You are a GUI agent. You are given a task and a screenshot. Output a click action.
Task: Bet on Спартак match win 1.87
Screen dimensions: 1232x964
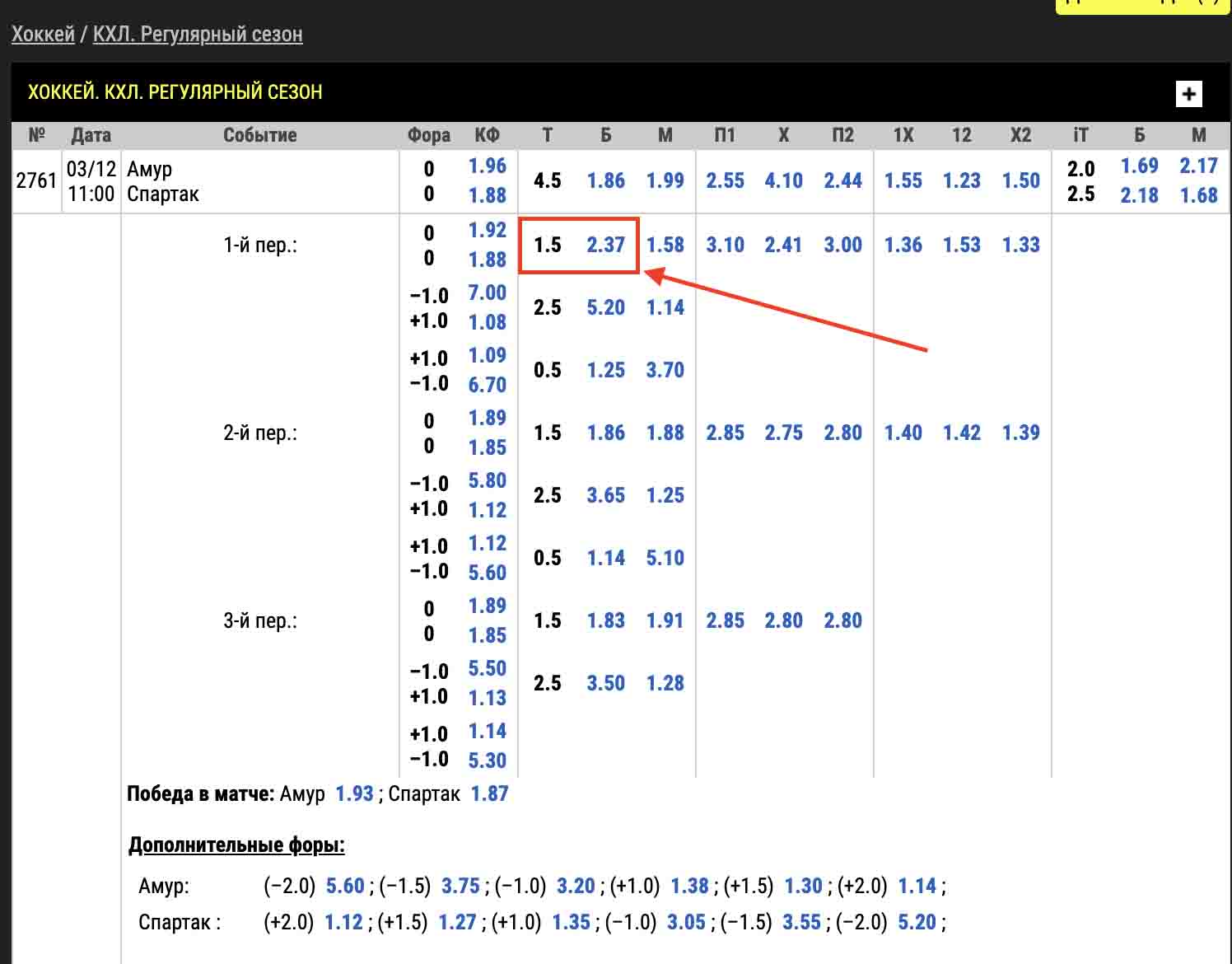coord(490,793)
